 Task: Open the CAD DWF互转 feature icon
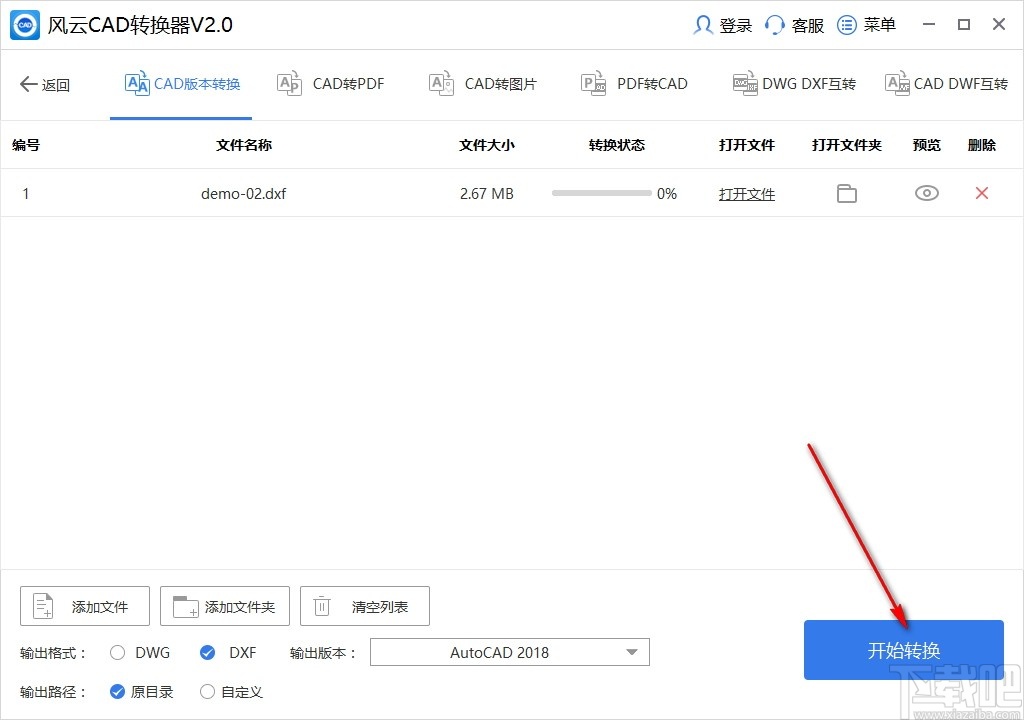pyautogui.click(x=896, y=84)
